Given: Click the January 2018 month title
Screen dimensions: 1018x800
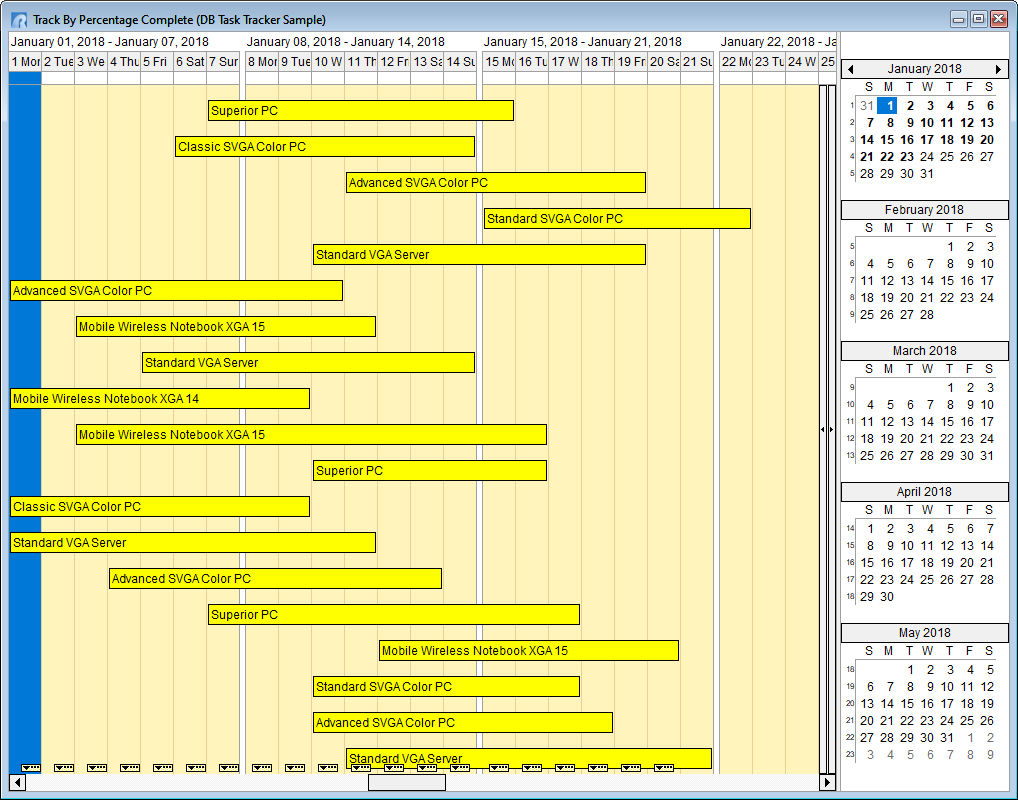Looking at the screenshot, I should coord(925,69).
